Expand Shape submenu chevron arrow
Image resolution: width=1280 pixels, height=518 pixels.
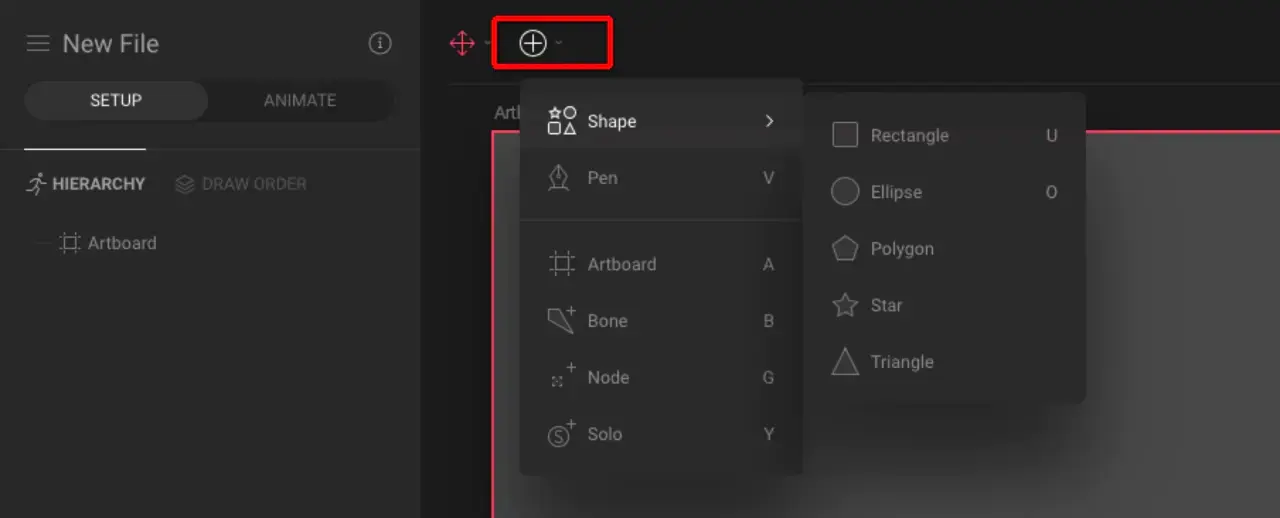coord(769,121)
